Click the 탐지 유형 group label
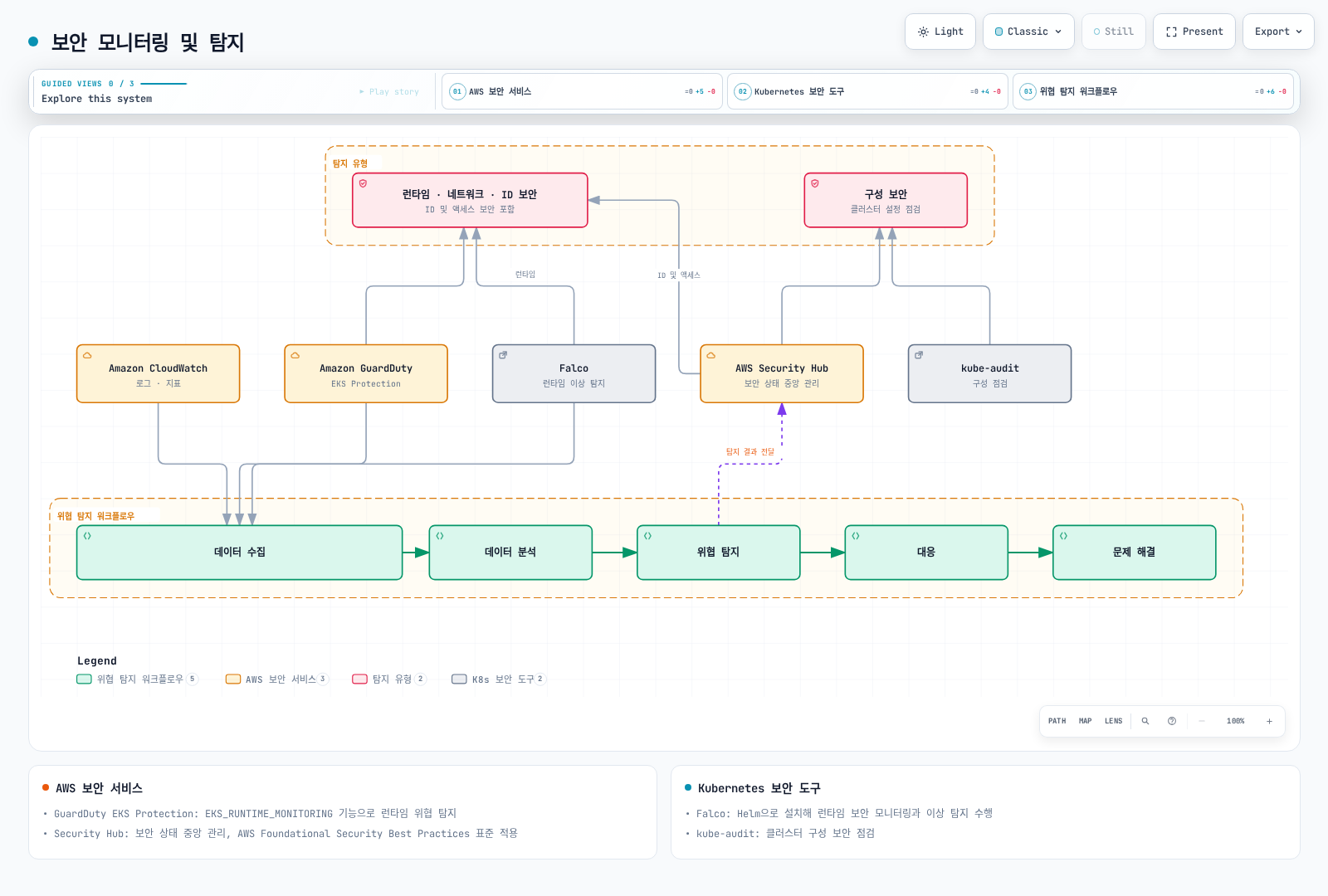Viewport: 1328px width, 896px height. tap(349, 163)
